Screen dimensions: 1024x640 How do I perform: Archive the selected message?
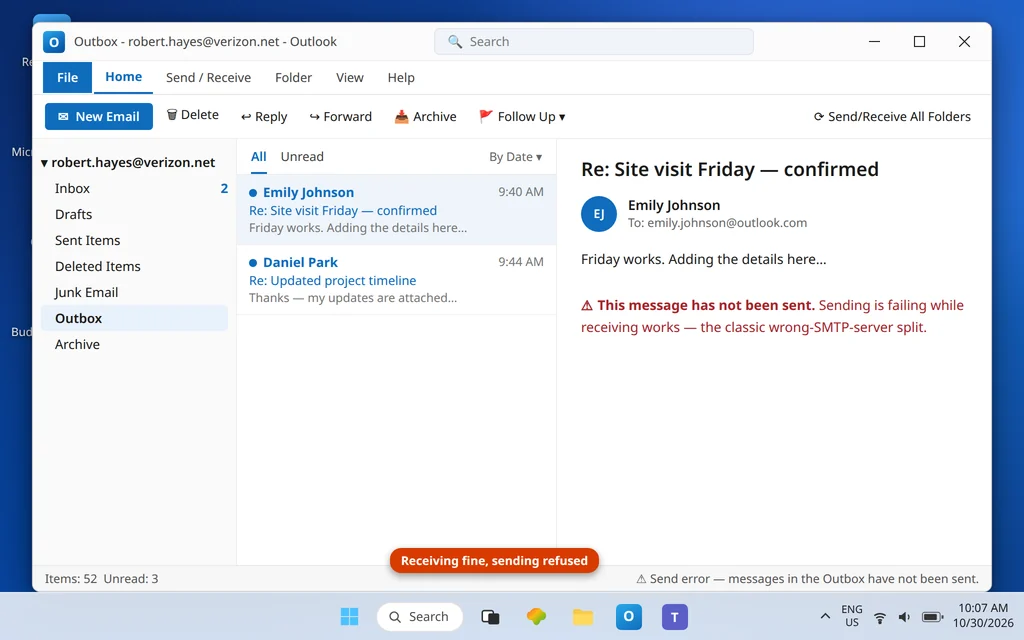[425, 116]
